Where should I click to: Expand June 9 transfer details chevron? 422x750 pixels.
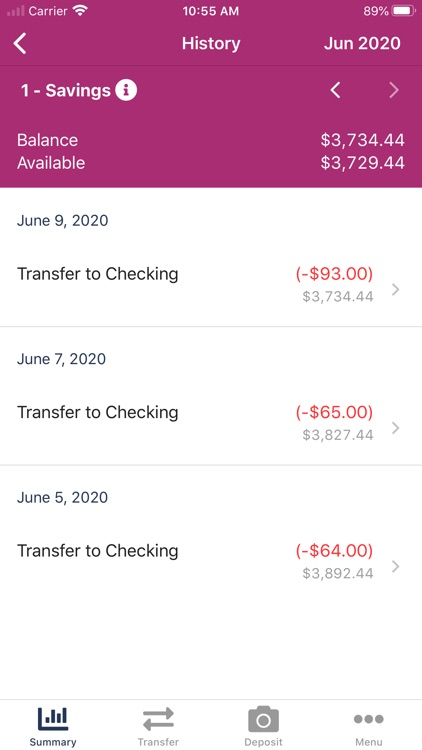coord(395,290)
